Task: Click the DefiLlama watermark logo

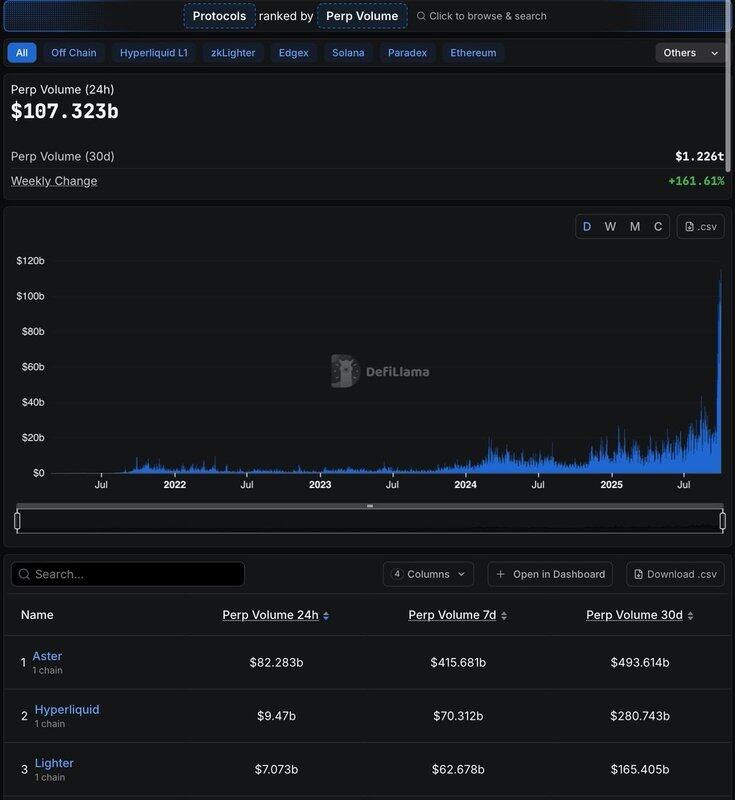Action: click(345, 371)
